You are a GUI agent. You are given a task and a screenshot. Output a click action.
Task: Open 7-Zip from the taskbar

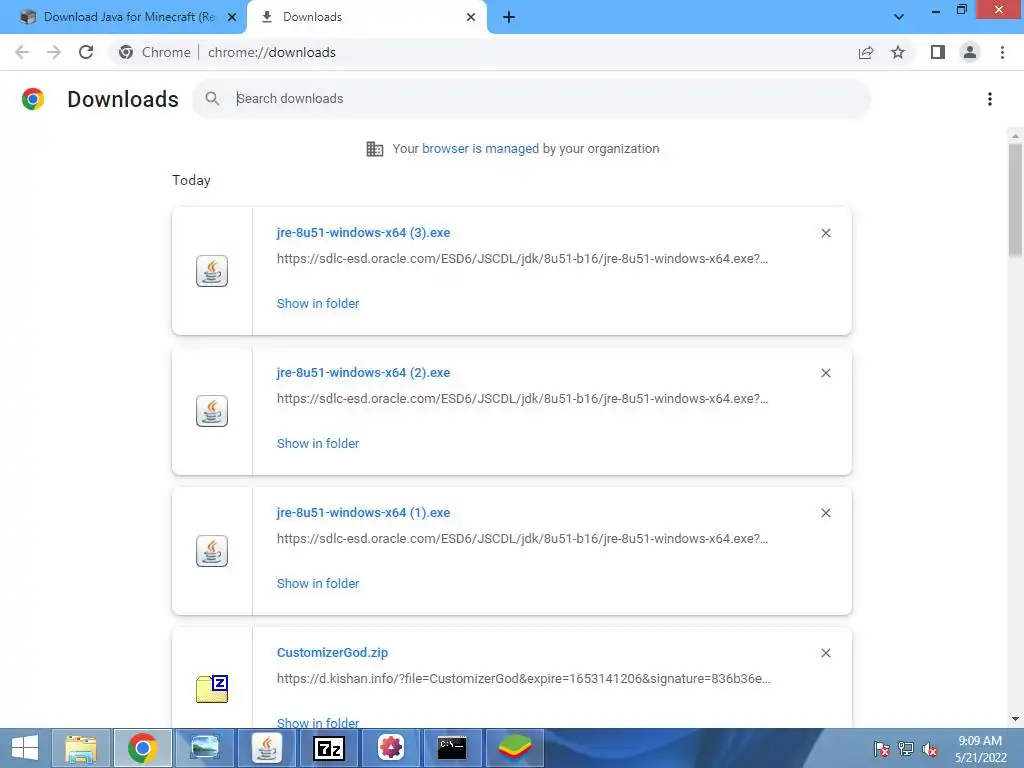click(x=328, y=748)
